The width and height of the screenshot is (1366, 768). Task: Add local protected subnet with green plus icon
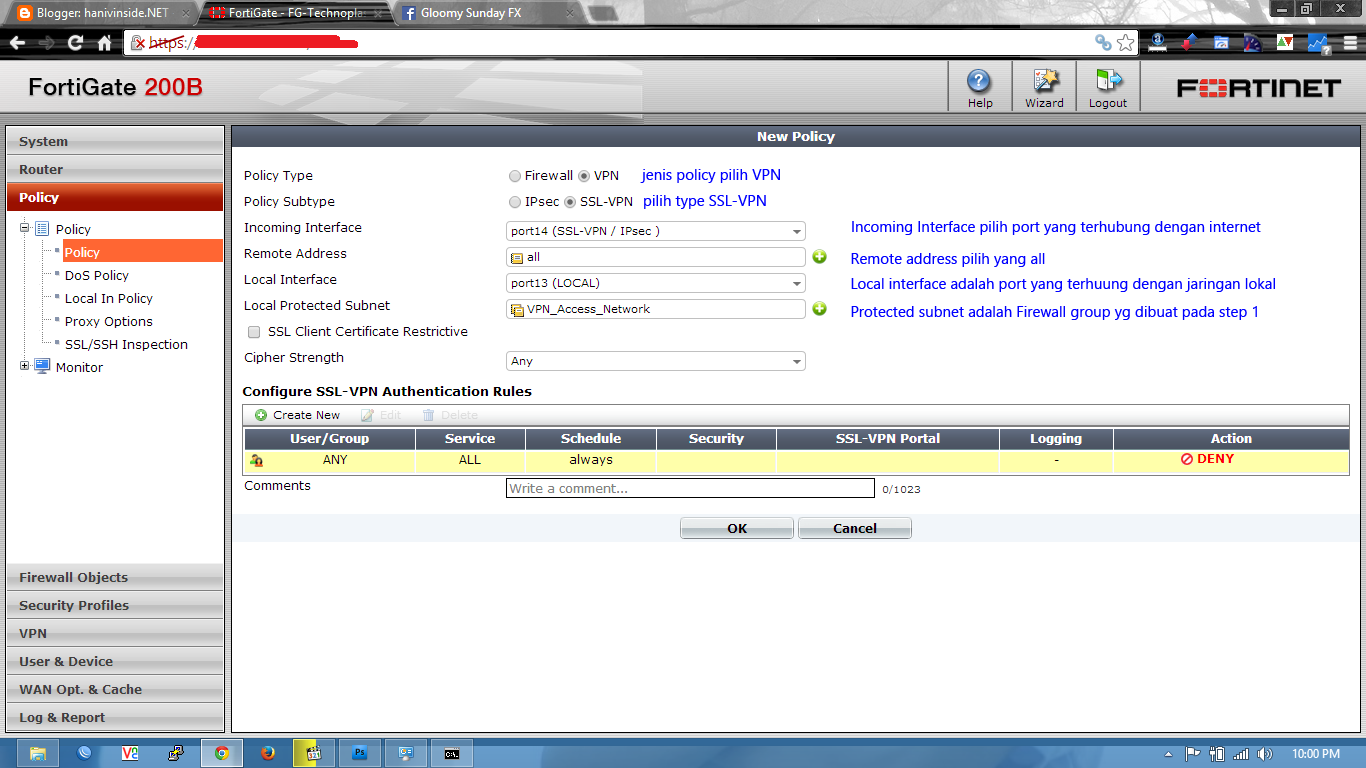[819, 309]
